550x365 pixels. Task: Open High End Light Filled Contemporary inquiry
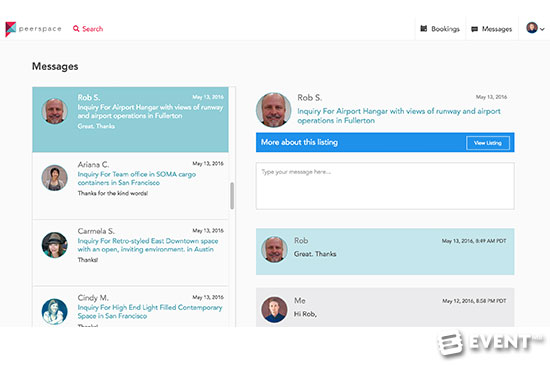(x=150, y=312)
